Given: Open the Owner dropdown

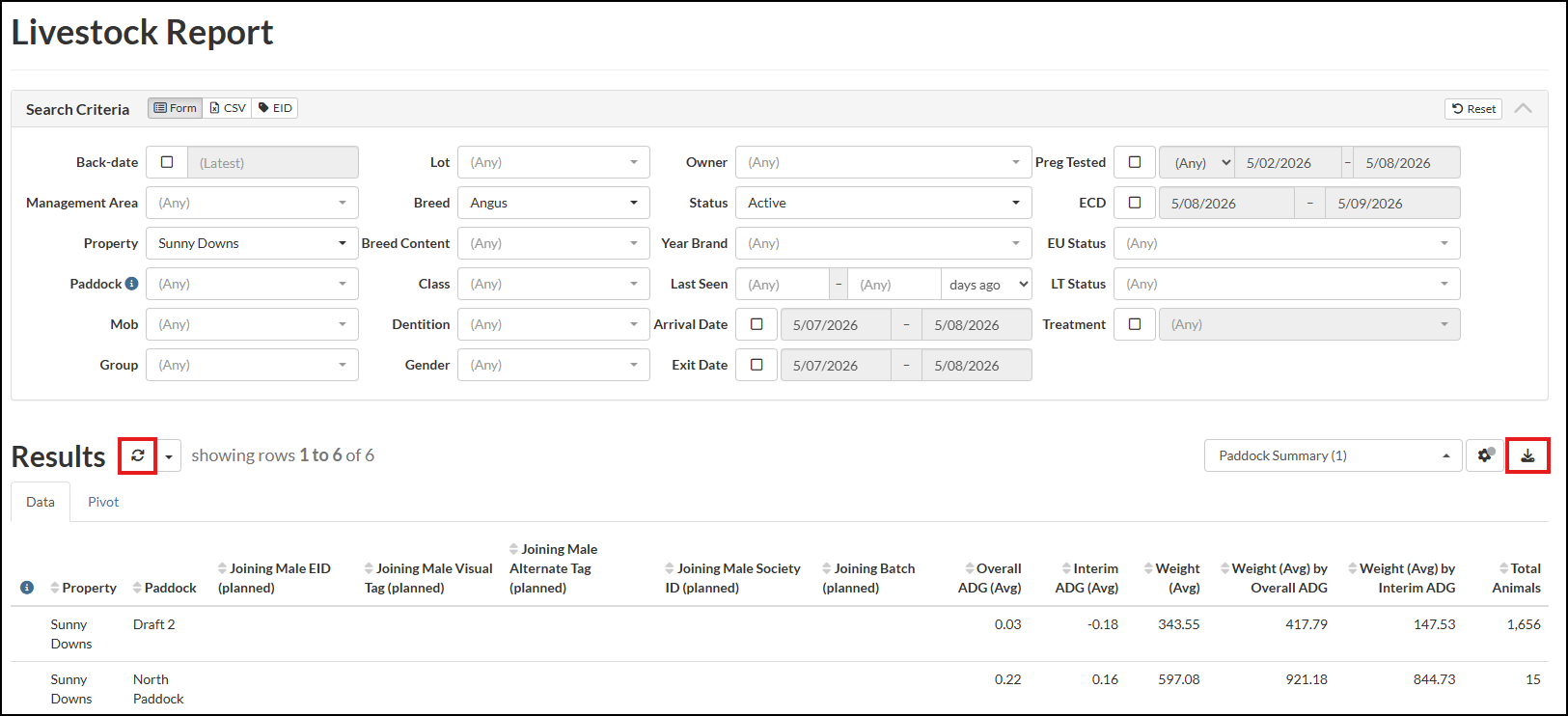Looking at the screenshot, I should [884, 162].
